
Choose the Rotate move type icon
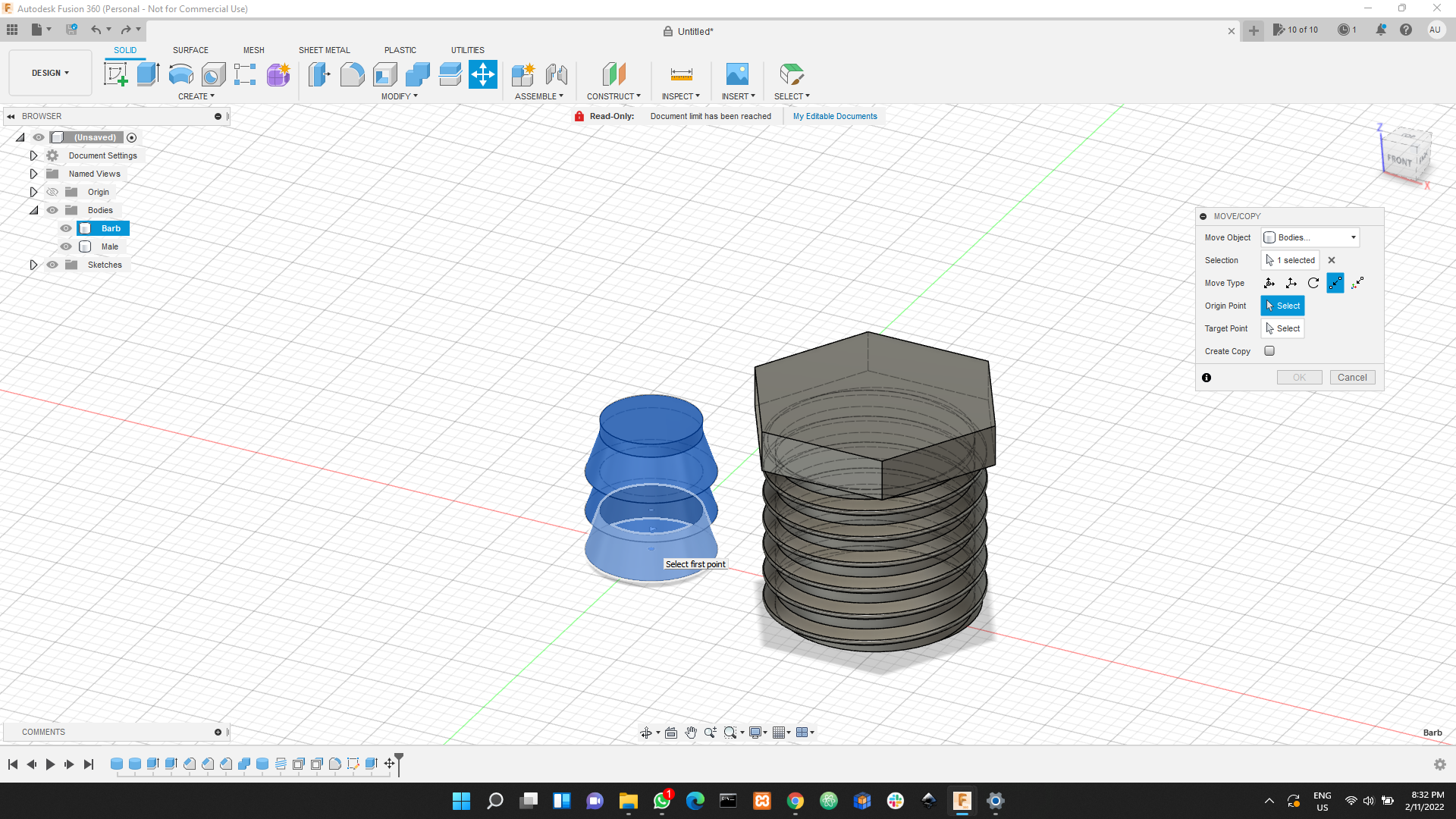click(x=1313, y=283)
